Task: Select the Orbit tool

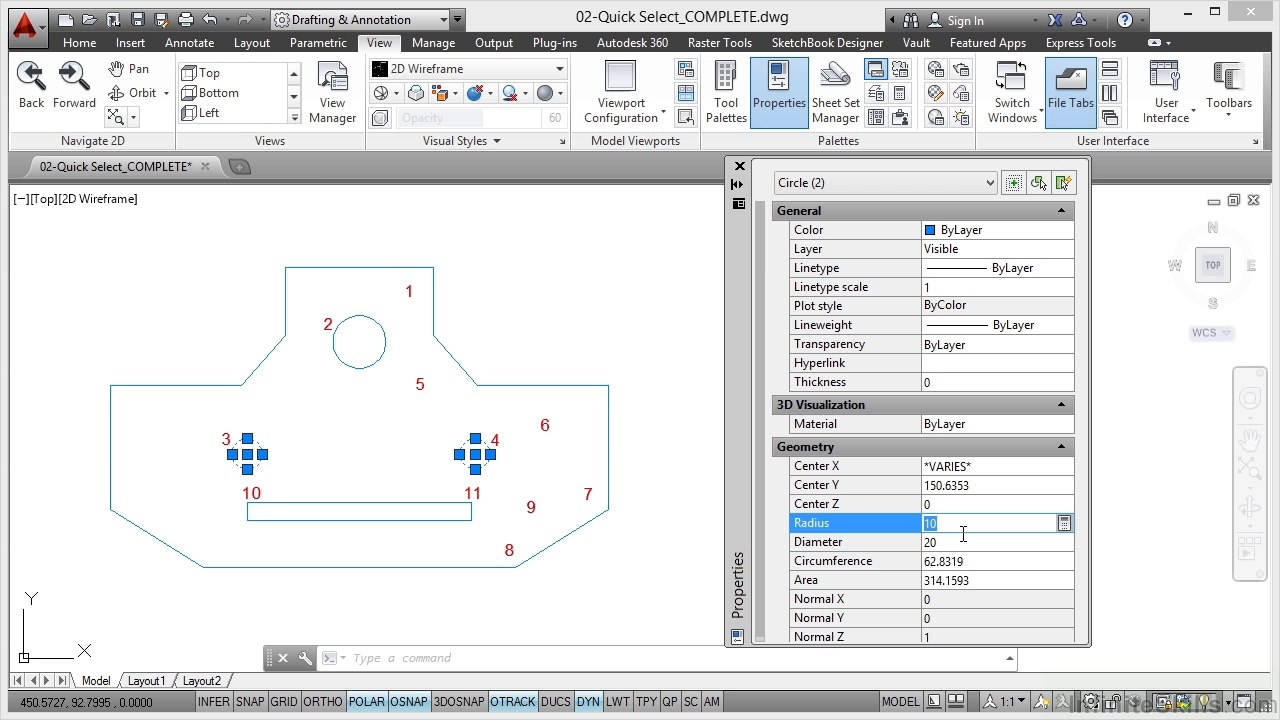Action: pyautogui.click(x=133, y=93)
